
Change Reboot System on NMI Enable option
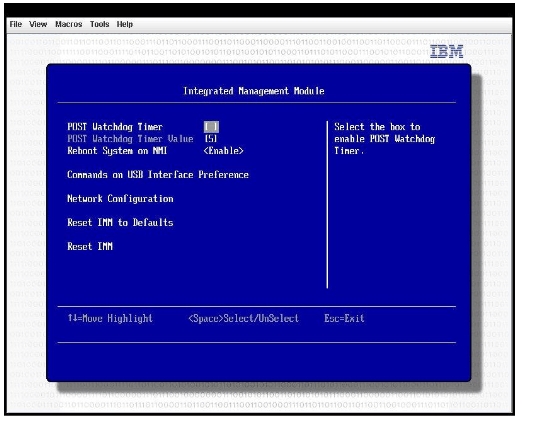[x=223, y=150]
